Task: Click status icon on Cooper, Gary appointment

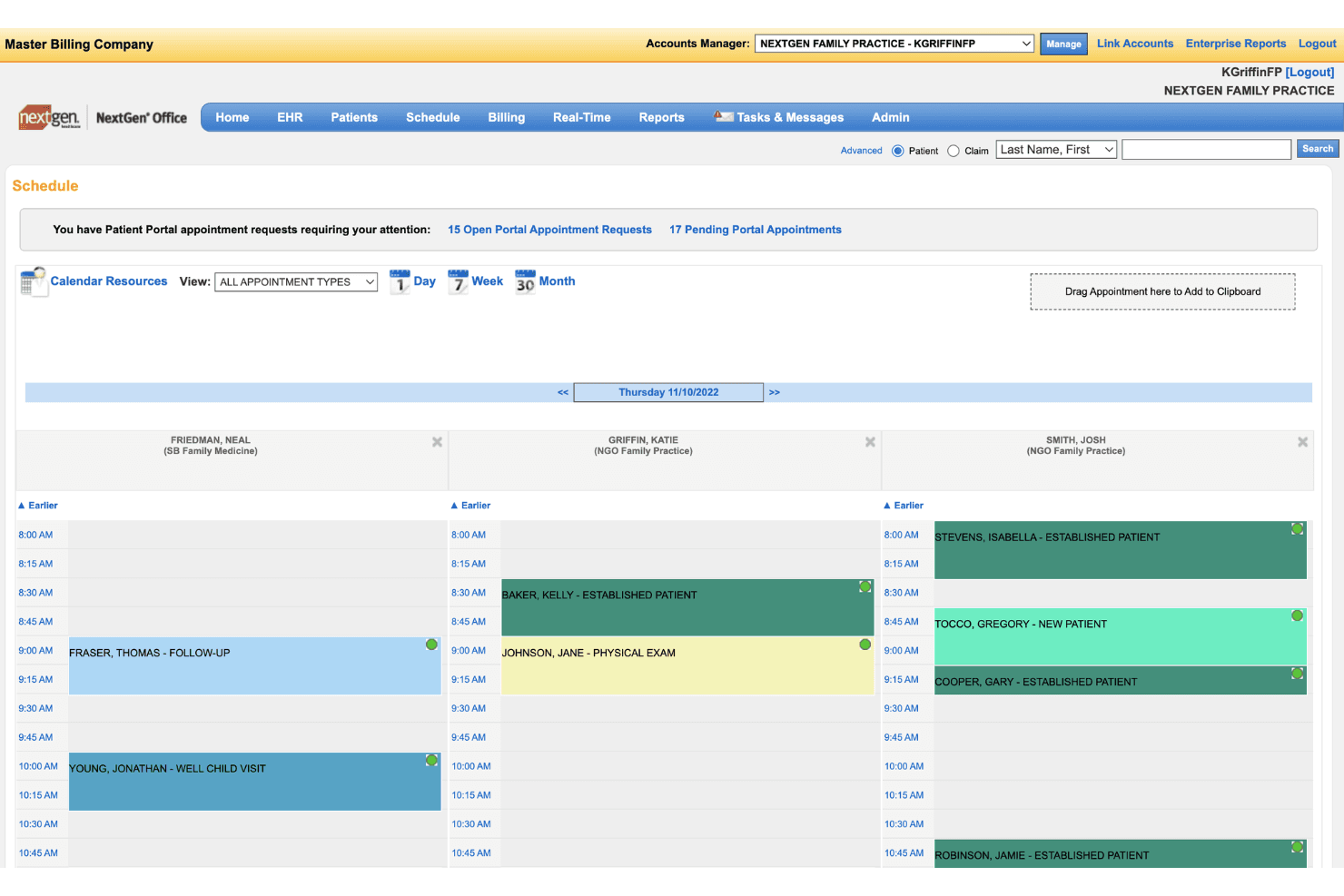Action: click(1298, 674)
